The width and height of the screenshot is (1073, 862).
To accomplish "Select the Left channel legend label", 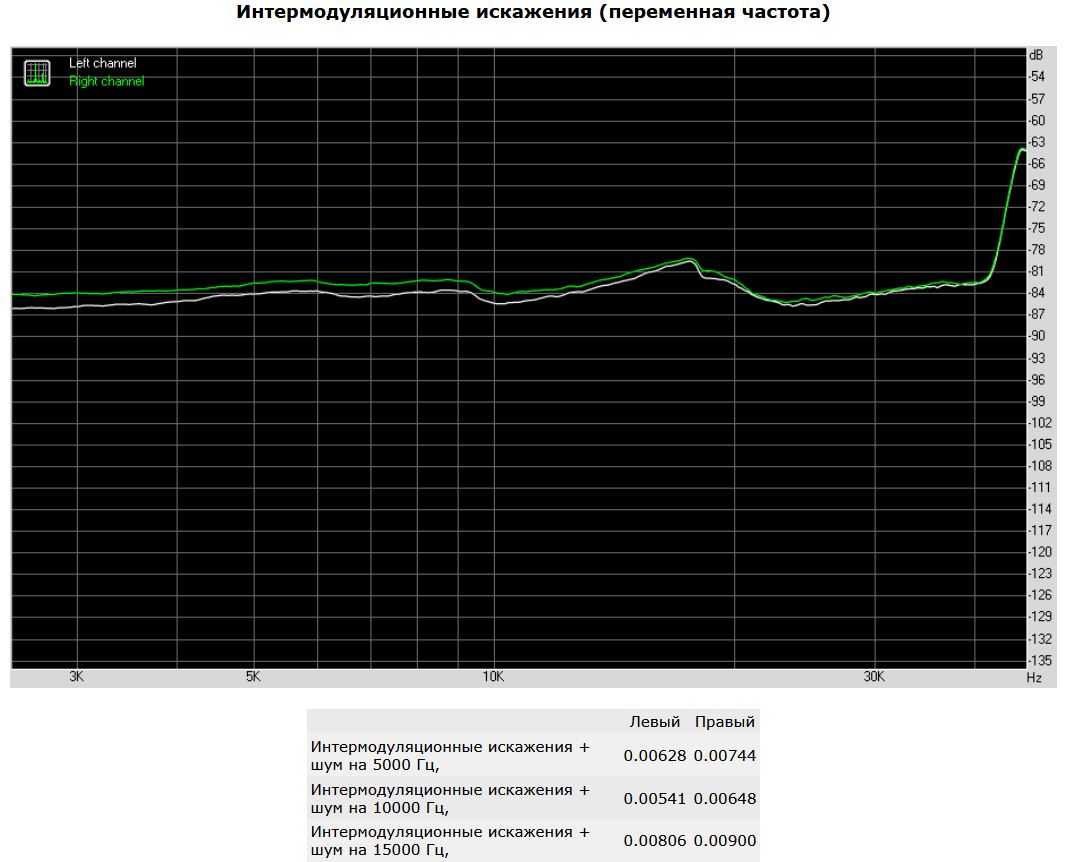I will [x=102, y=63].
